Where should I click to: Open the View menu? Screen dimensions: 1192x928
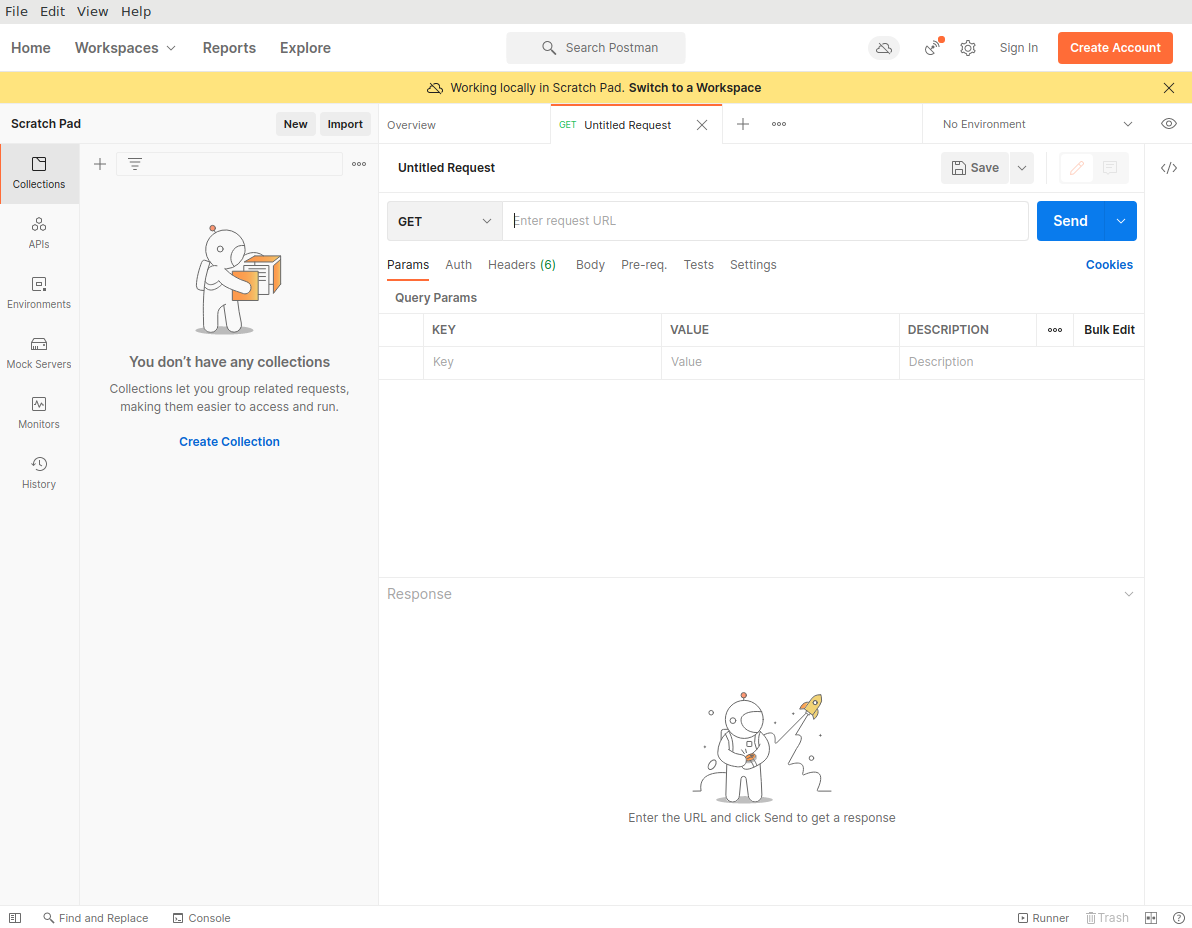[x=92, y=12]
